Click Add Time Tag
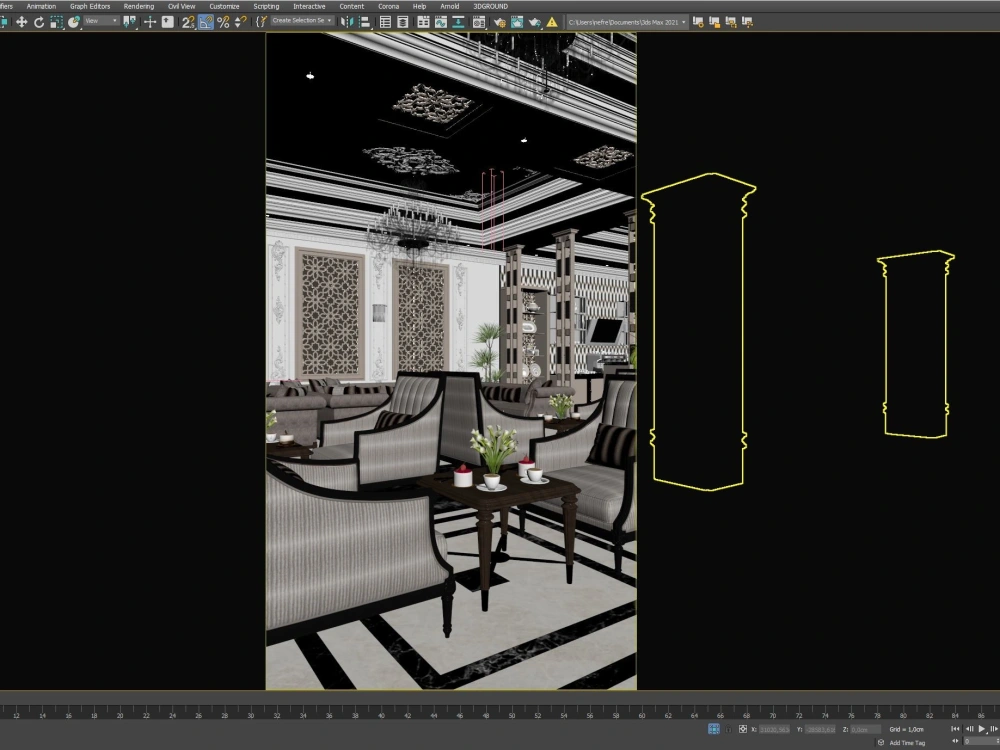The height and width of the screenshot is (750, 1000). (x=907, y=743)
